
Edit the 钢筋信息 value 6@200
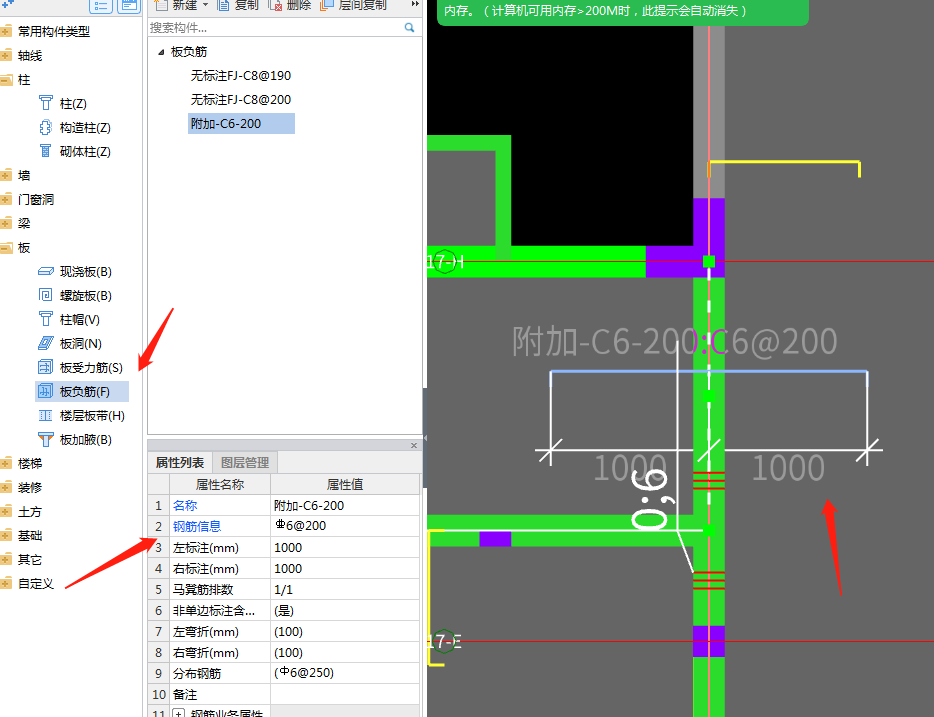point(345,526)
